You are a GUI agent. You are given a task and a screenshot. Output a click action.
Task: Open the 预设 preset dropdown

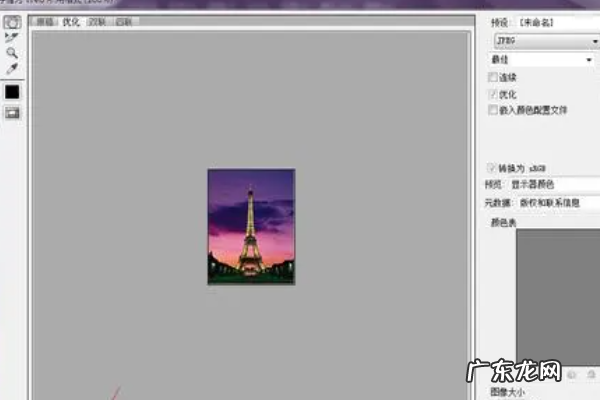pyautogui.click(x=559, y=23)
